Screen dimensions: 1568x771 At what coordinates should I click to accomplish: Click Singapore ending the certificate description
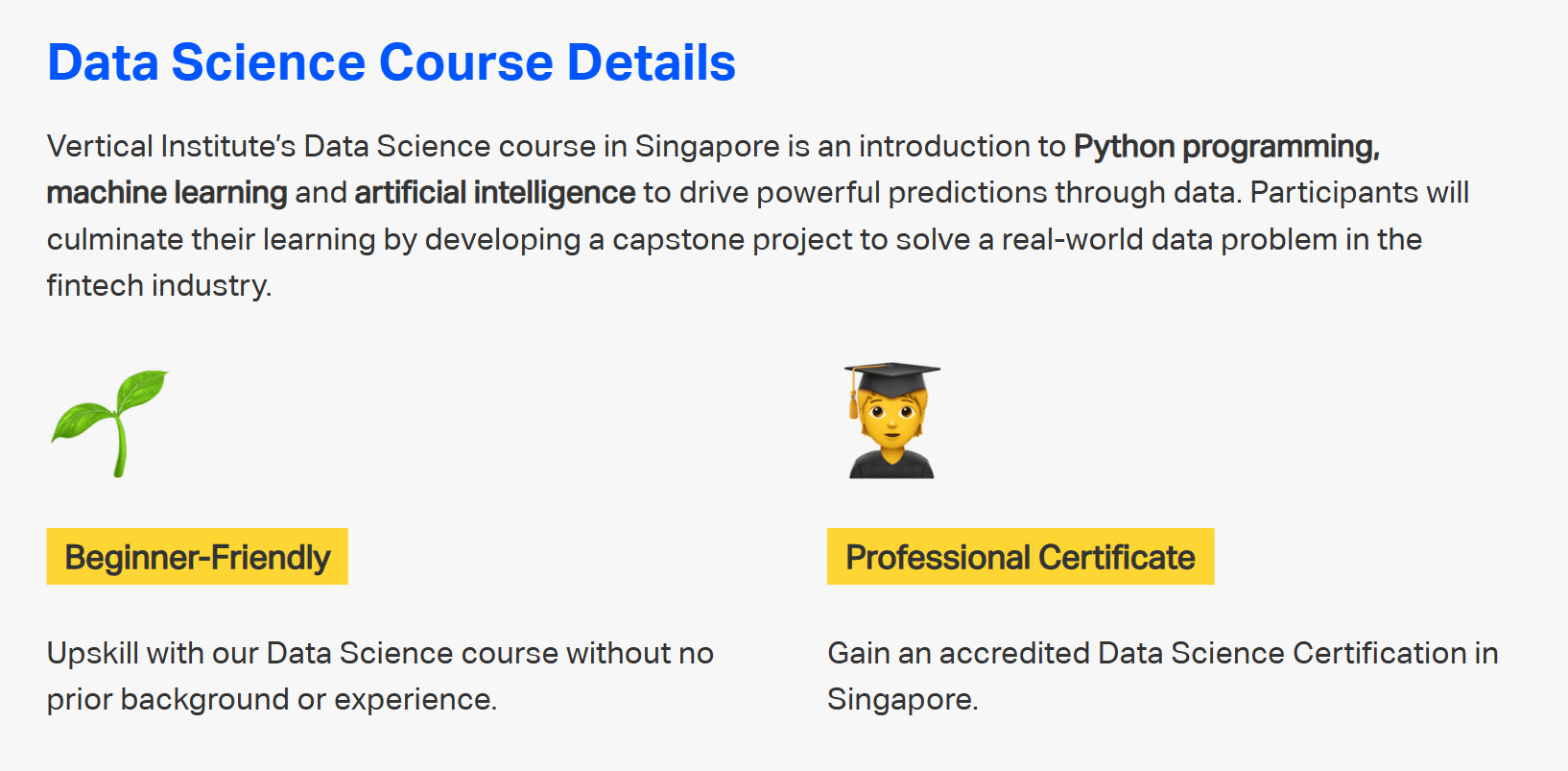[x=901, y=700]
